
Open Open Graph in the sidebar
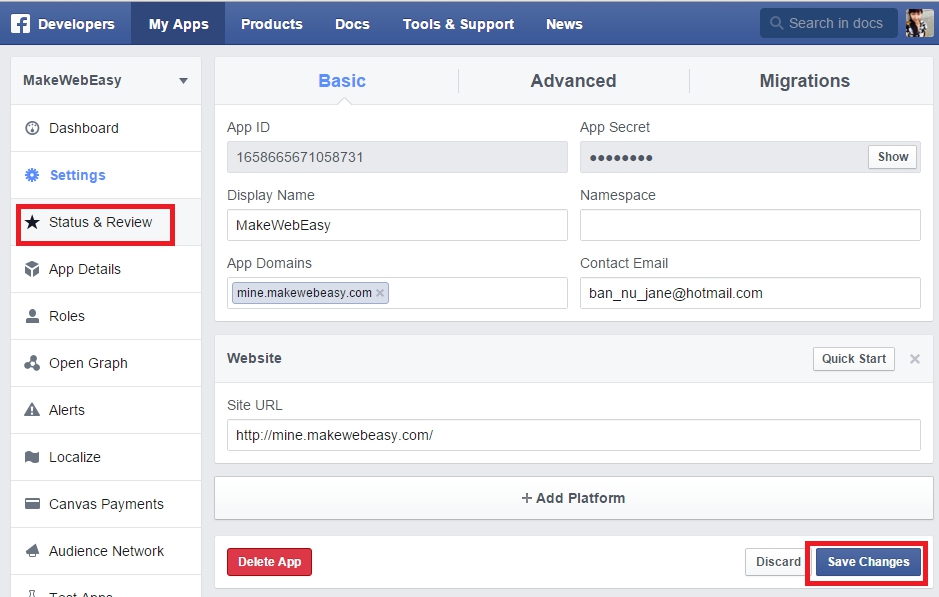coord(106,363)
